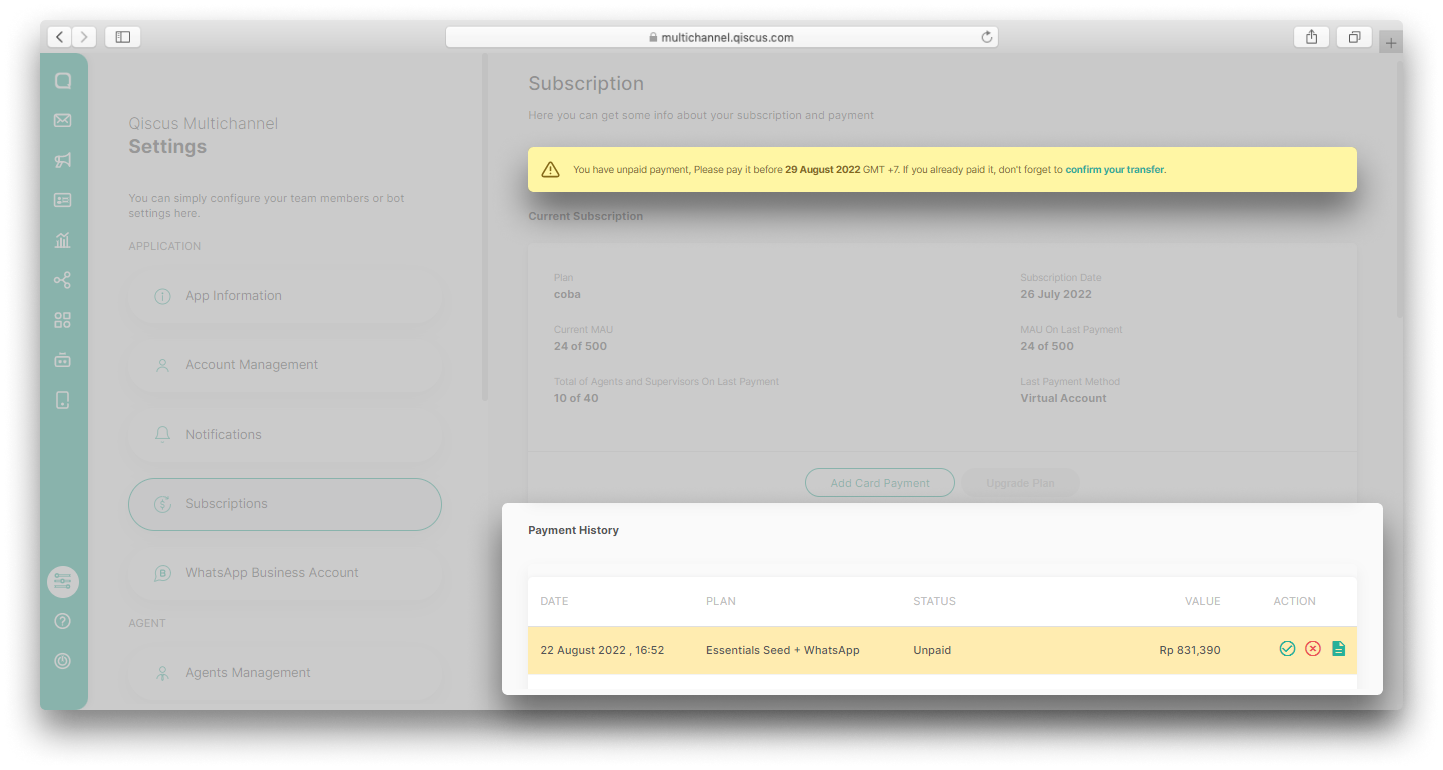Click the multichannel.qiscus.com address bar
This screenshot has width=1443, height=770.
click(x=721, y=37)
